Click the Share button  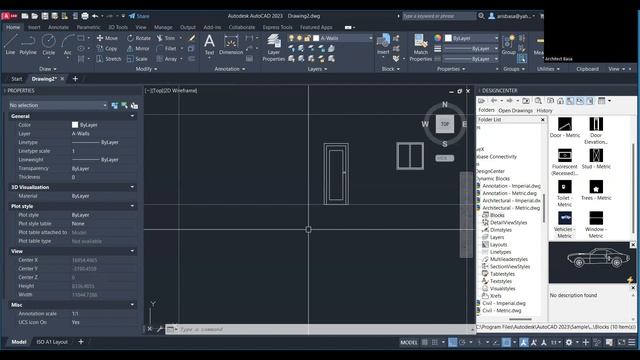[139, 16]
